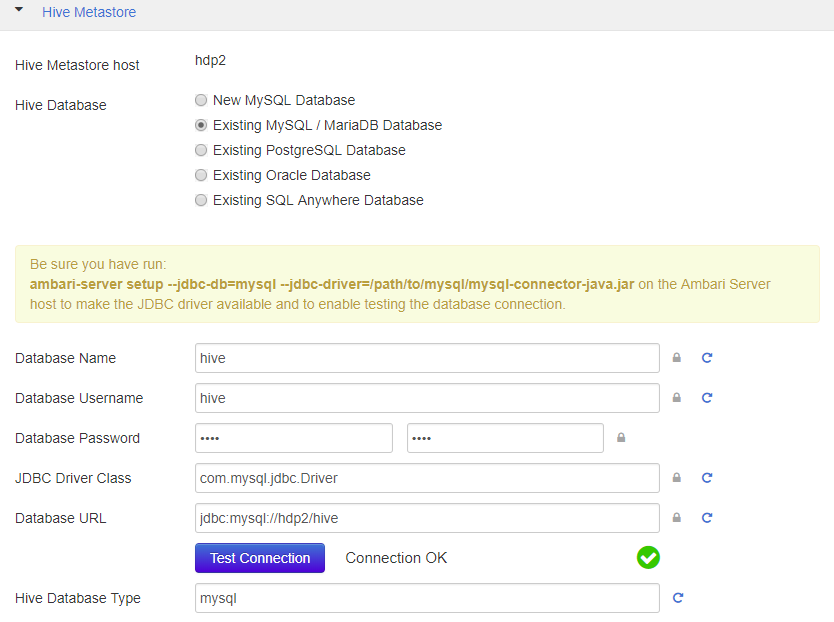
Task: Click lock icon beside Database Password
Action: point(621,437)
